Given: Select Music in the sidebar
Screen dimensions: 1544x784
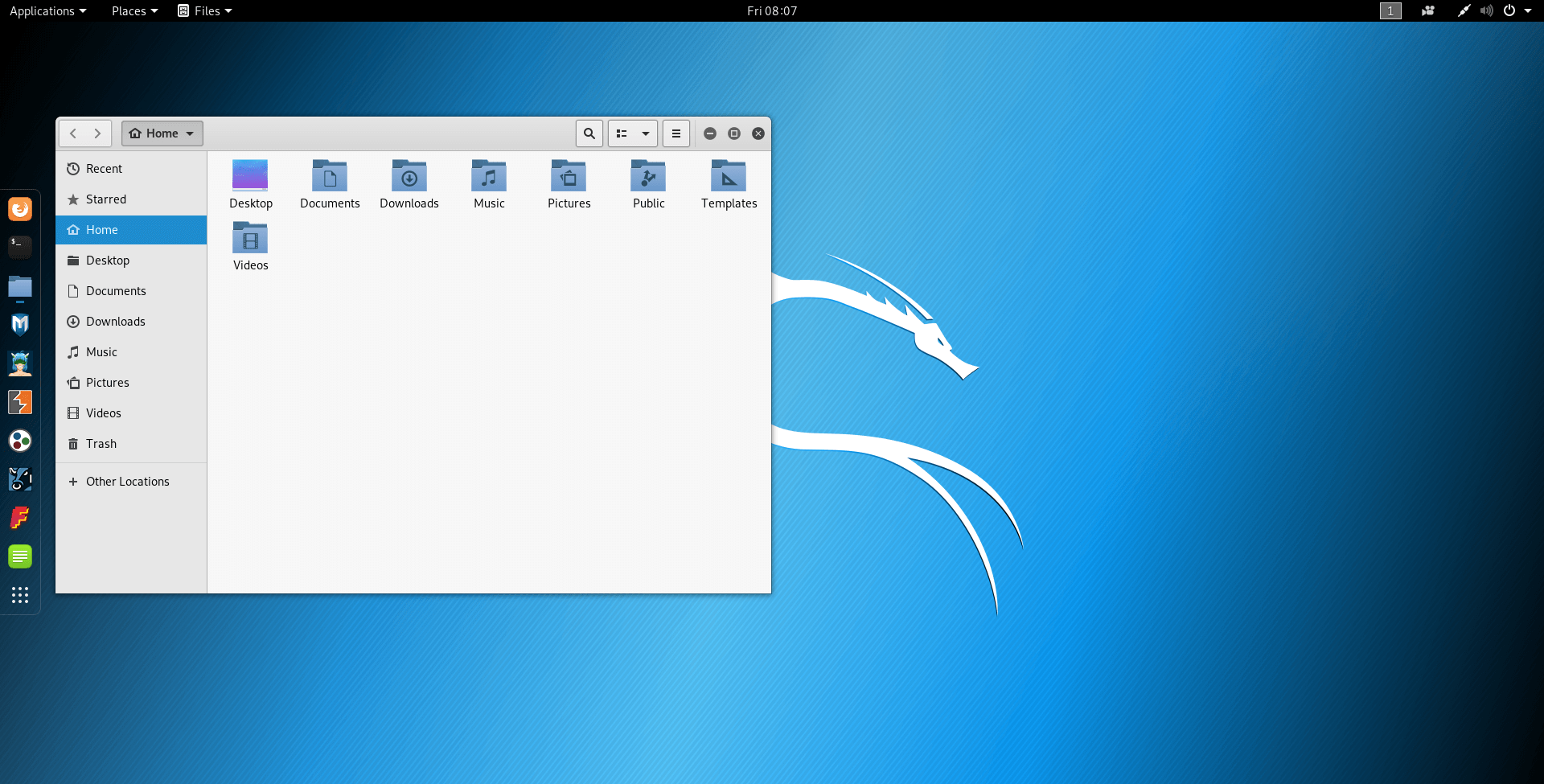Looking at the screenshot, I should point(131,352).
